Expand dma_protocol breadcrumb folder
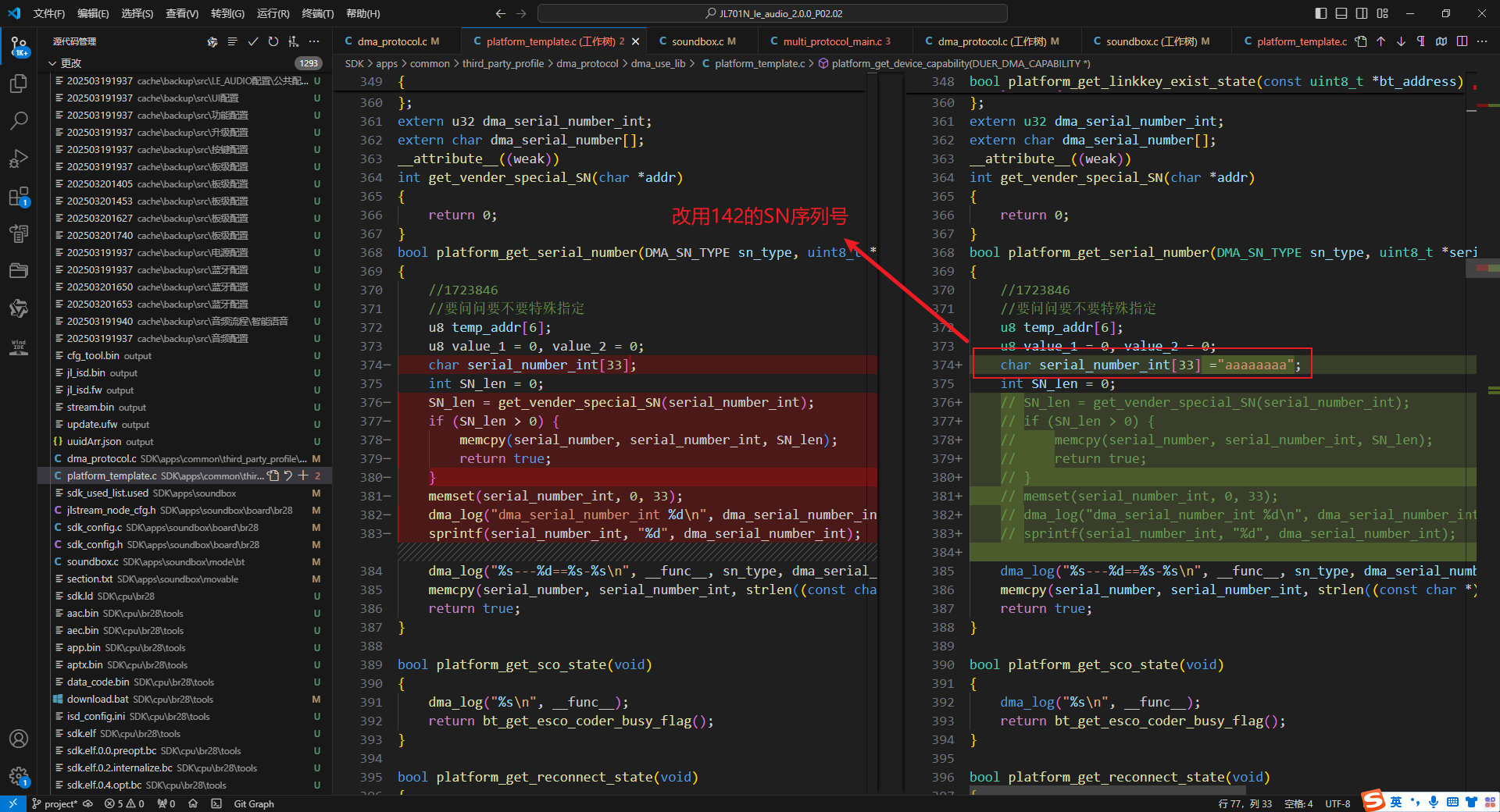The height and width of the screenshot is (812, 1500). (x=587, y=63)
